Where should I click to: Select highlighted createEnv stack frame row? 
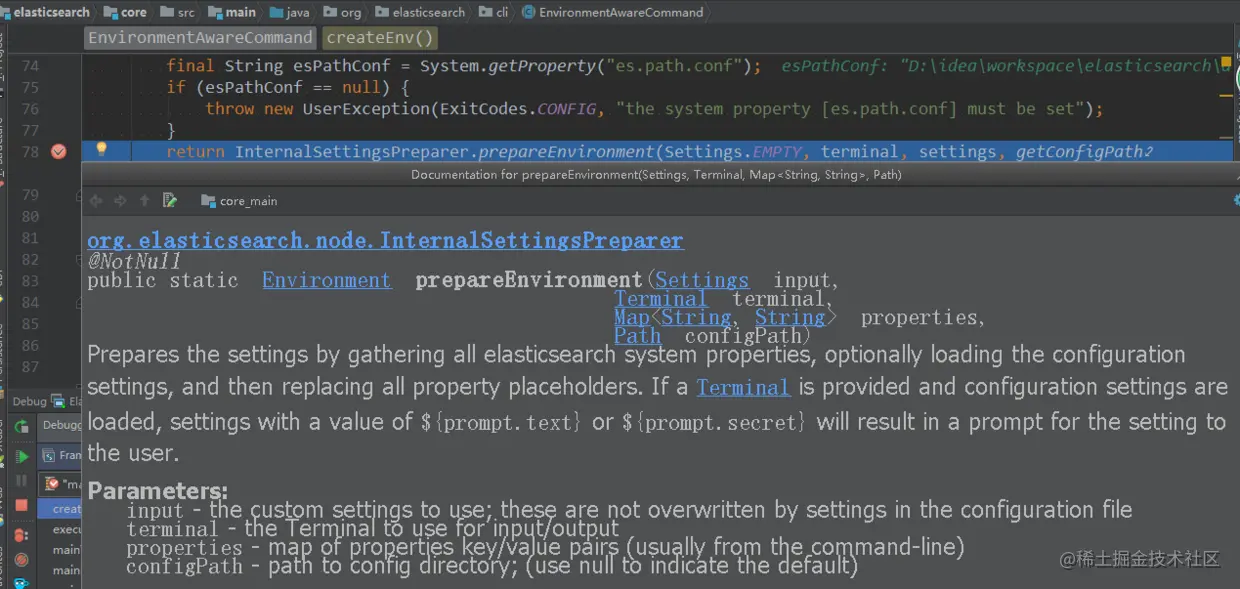[60, 508]
